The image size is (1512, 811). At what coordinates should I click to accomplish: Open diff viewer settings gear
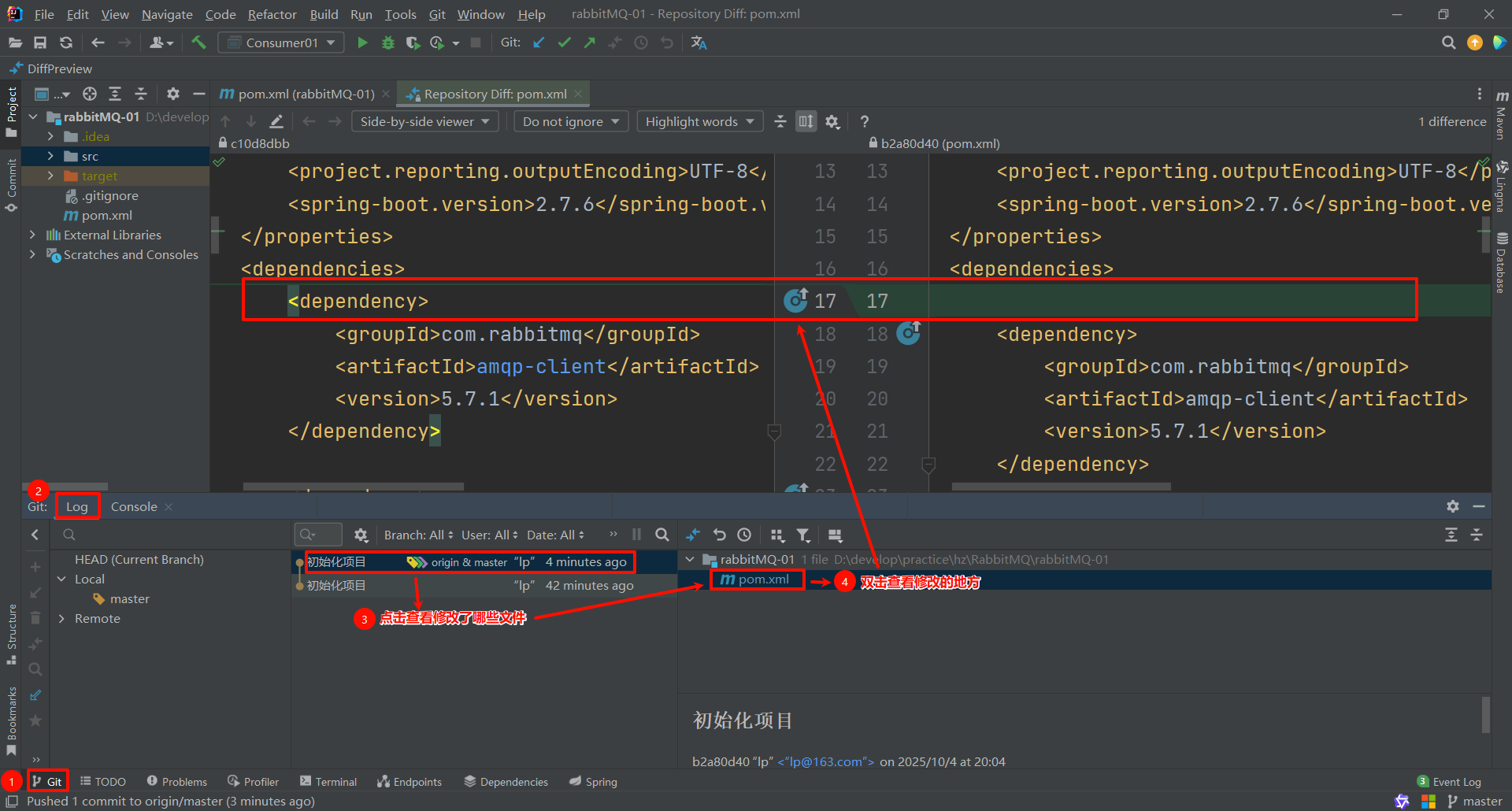(832, 121)
